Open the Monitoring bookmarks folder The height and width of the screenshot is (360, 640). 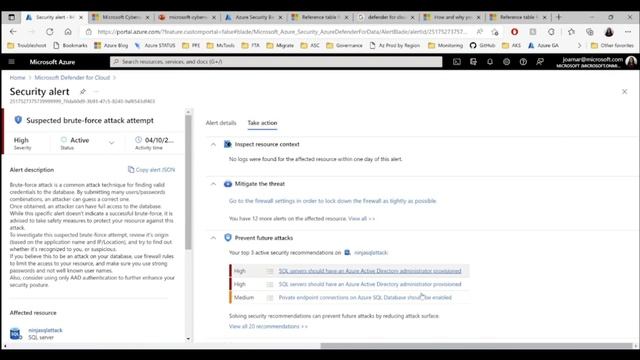coord(445,45)
